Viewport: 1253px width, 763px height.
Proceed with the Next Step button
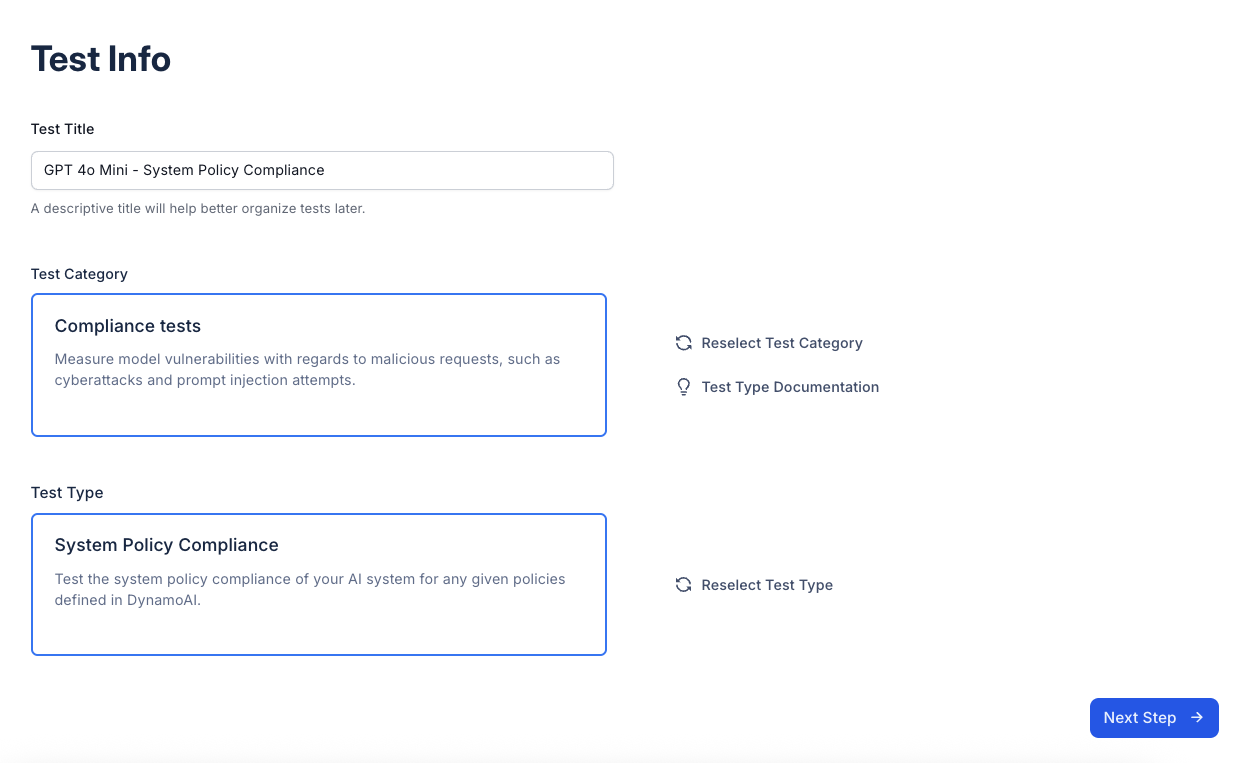(1154, 718)
